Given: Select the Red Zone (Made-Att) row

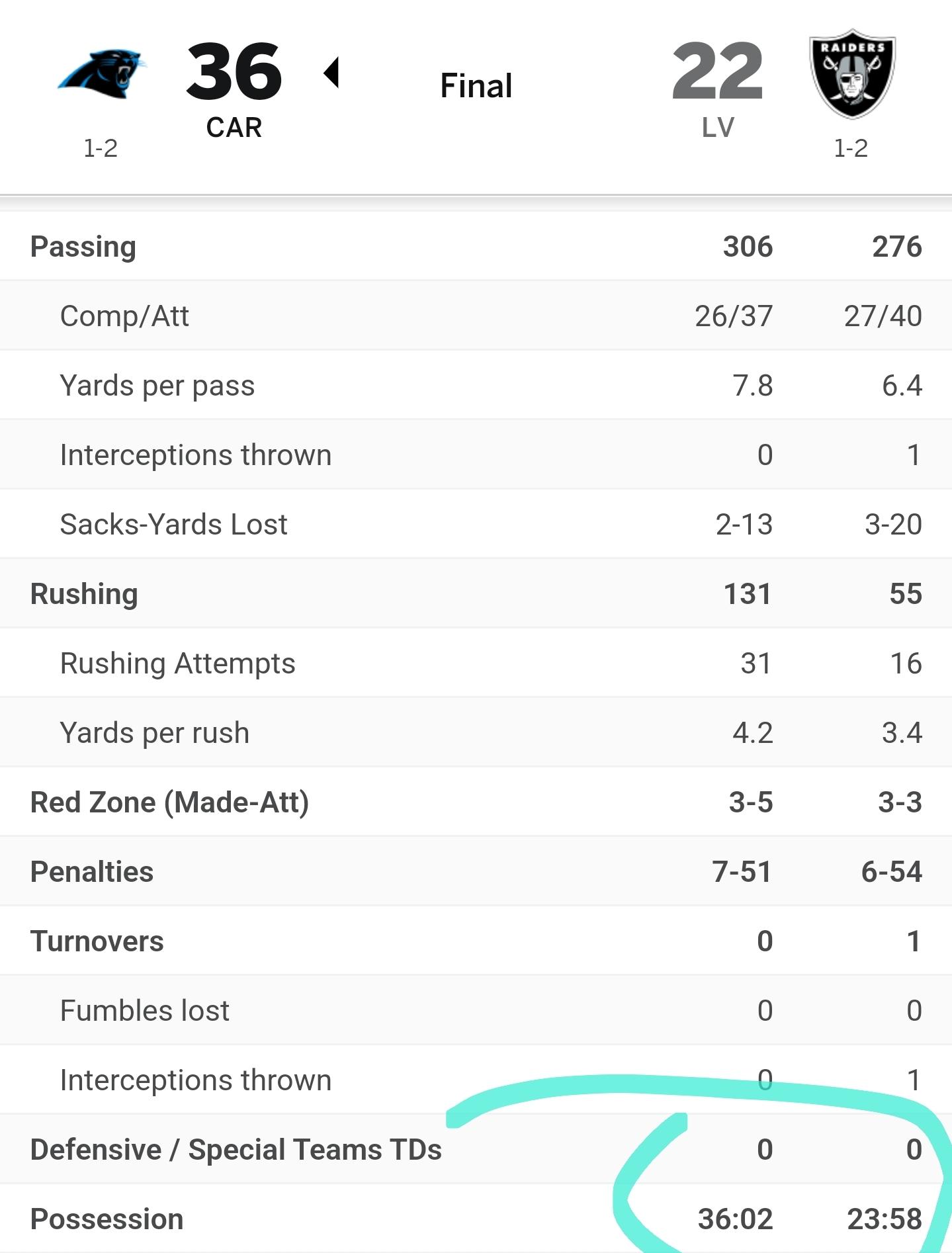Looking at the screenshot, I should point(476,802).
